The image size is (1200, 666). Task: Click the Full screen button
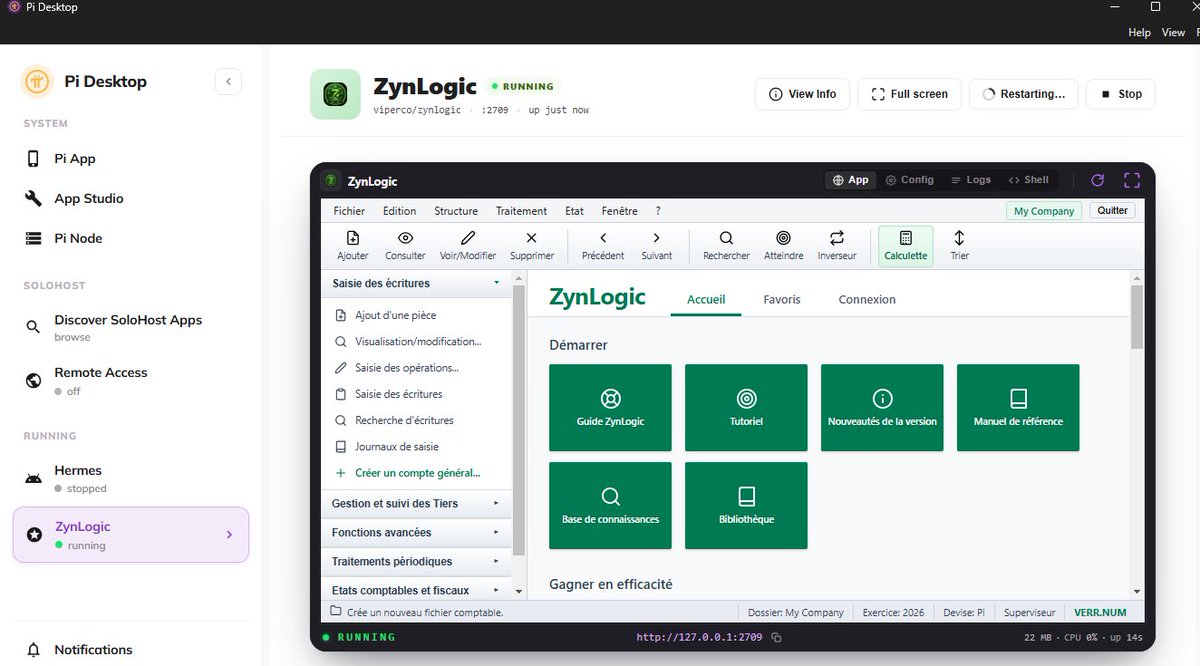(x=909, y=94)
